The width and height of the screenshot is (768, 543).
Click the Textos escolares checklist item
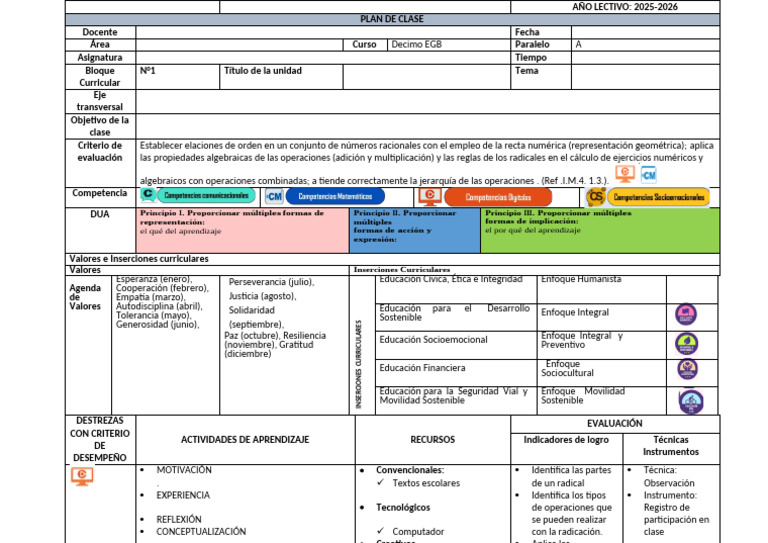click(x=426, y=483)
